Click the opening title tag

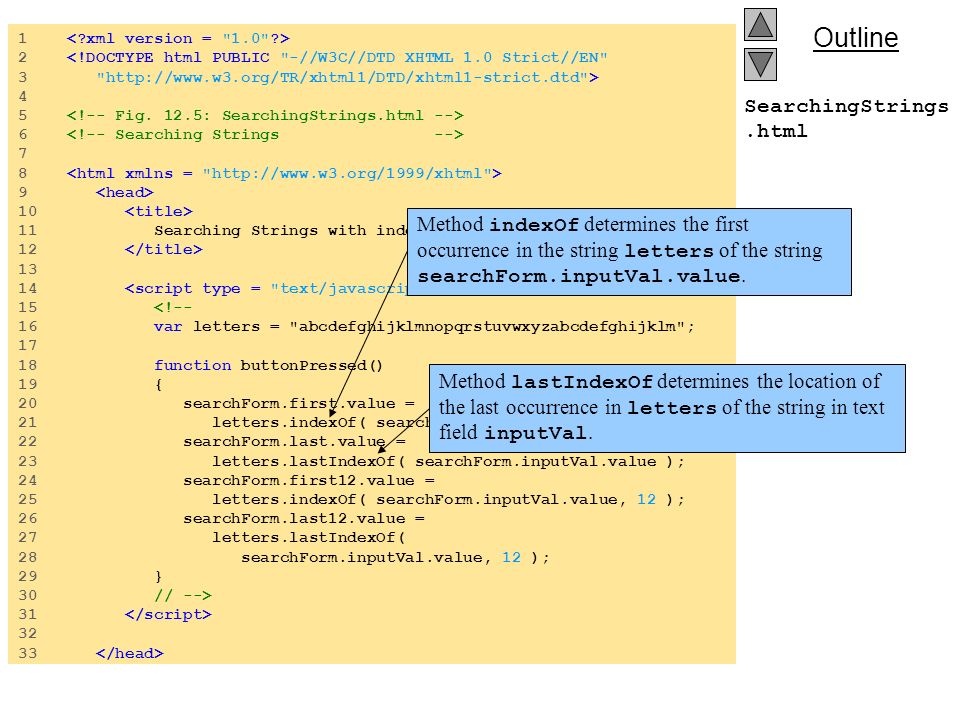(159, 211)
